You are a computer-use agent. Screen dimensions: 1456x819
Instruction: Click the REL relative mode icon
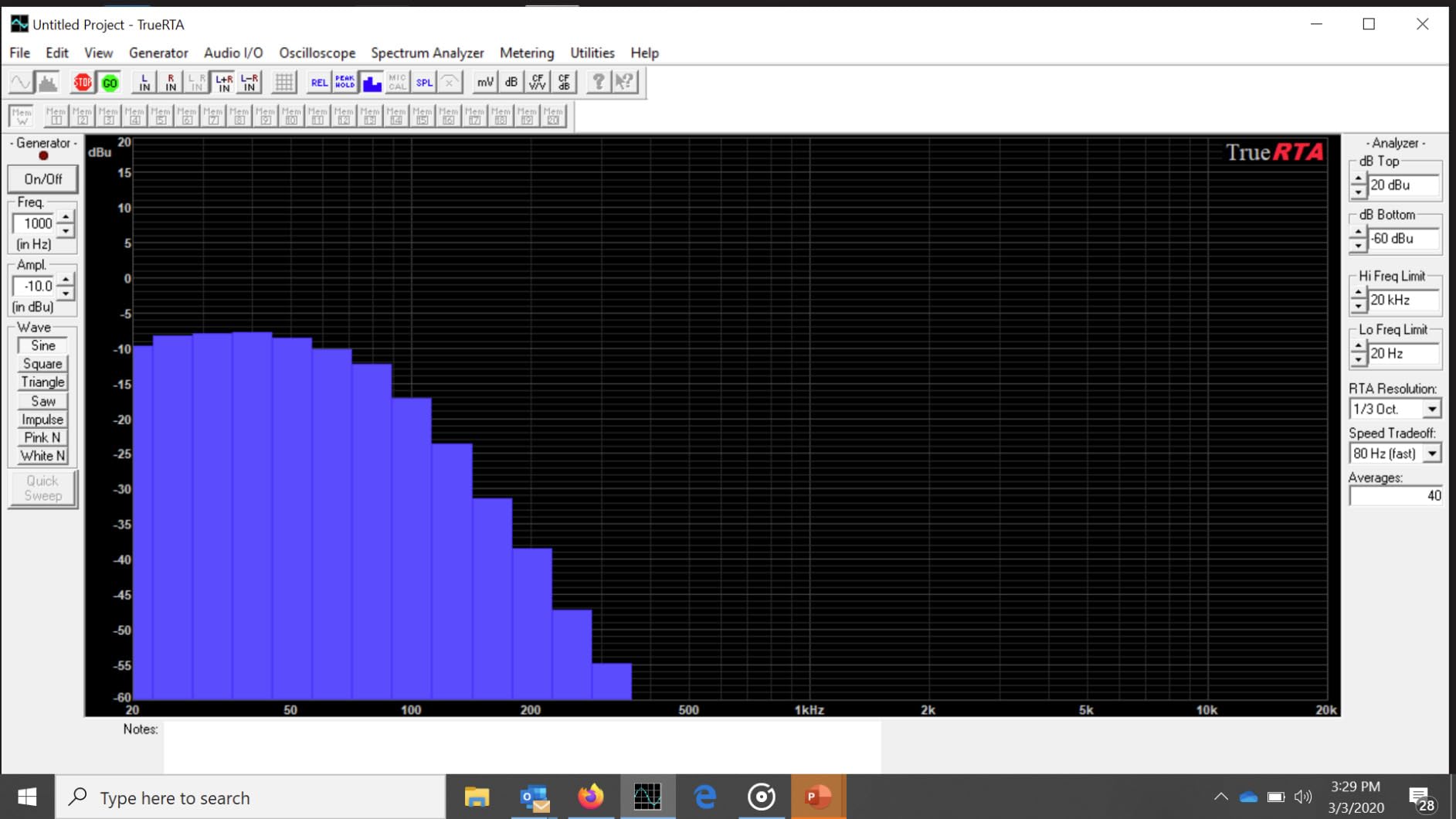318,82
